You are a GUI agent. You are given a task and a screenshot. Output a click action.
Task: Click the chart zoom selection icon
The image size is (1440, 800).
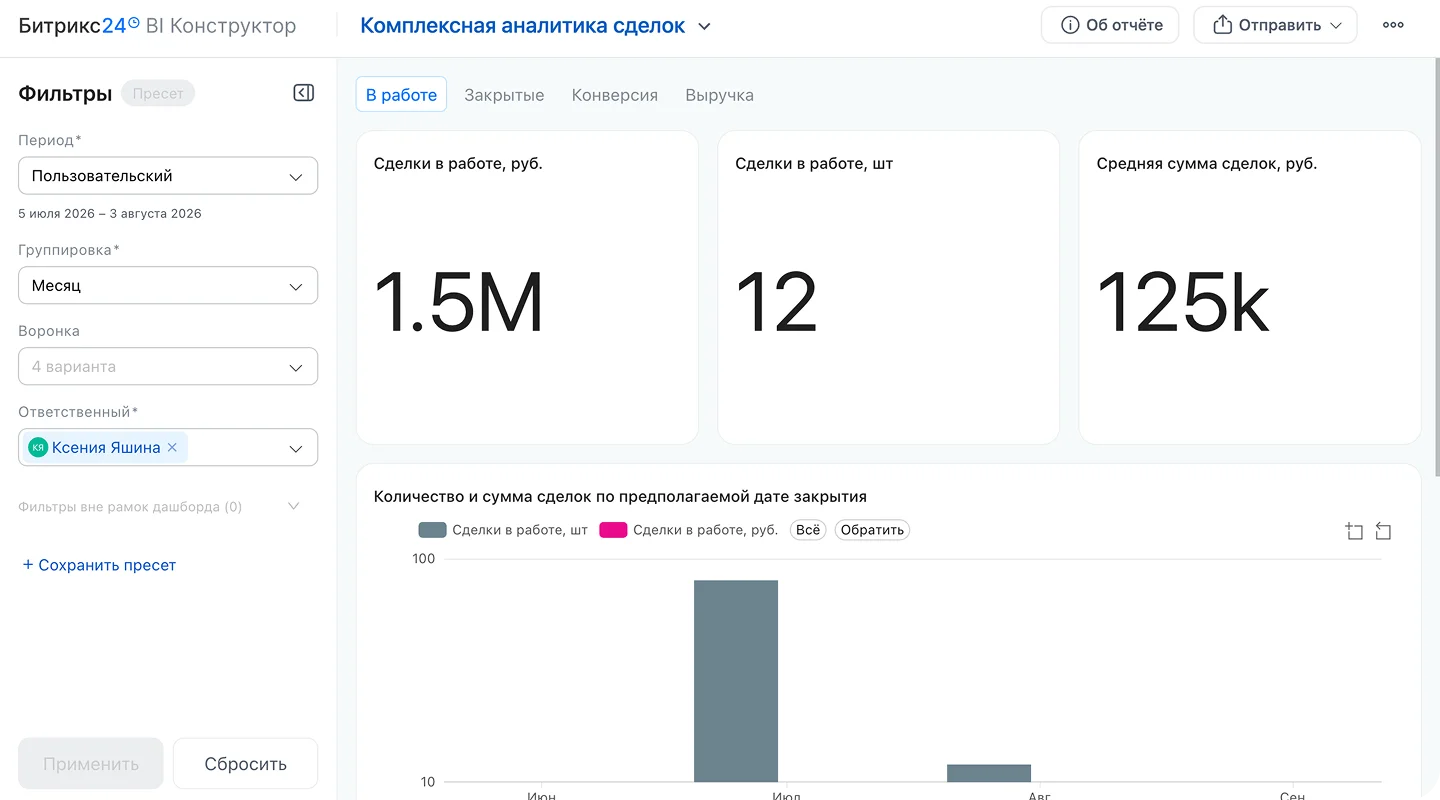1354,531
